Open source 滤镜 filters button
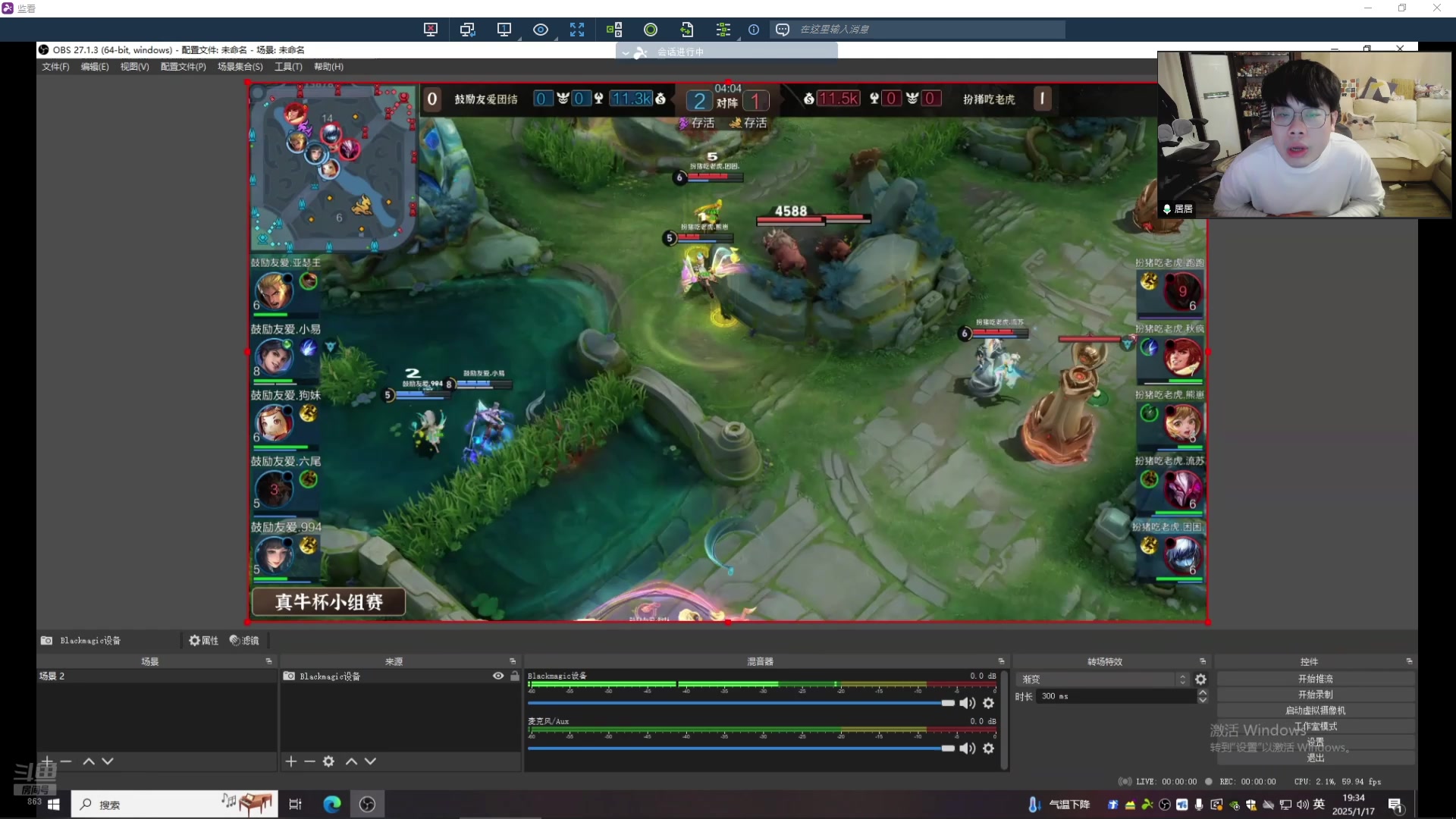1456x819 pixels. click(244, 641)
